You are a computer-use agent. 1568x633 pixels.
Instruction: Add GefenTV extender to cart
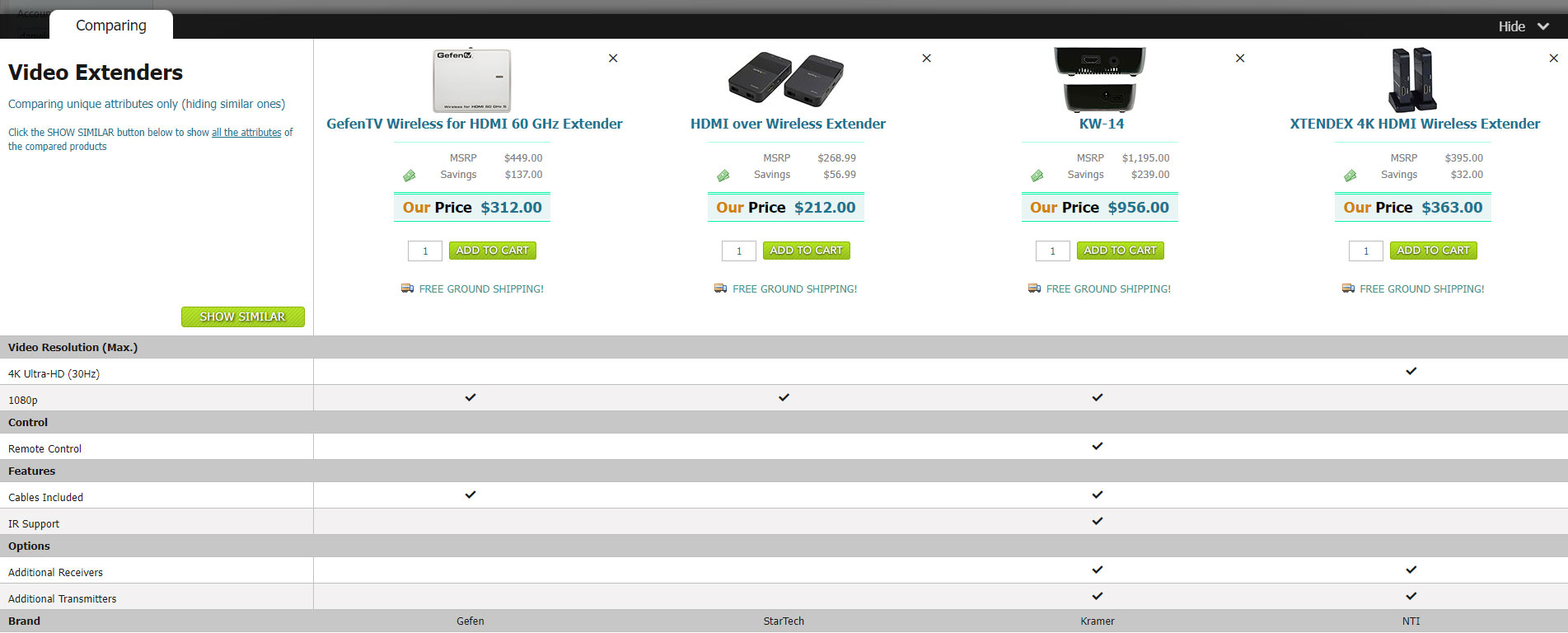pyautogui.click(x=492, y=251)
